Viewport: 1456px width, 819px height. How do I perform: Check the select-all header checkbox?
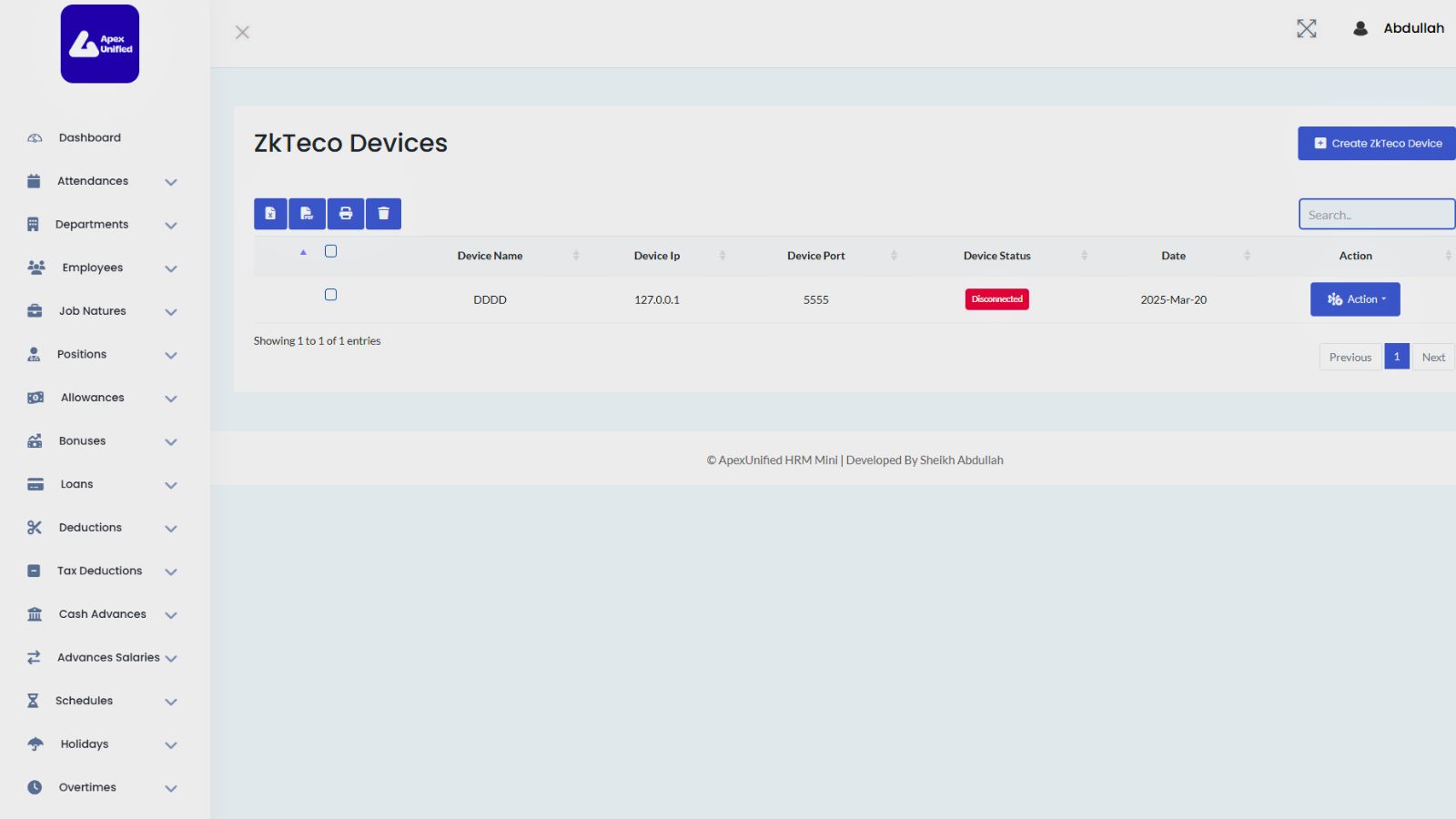pyautogui.click(x=330, y=251)
